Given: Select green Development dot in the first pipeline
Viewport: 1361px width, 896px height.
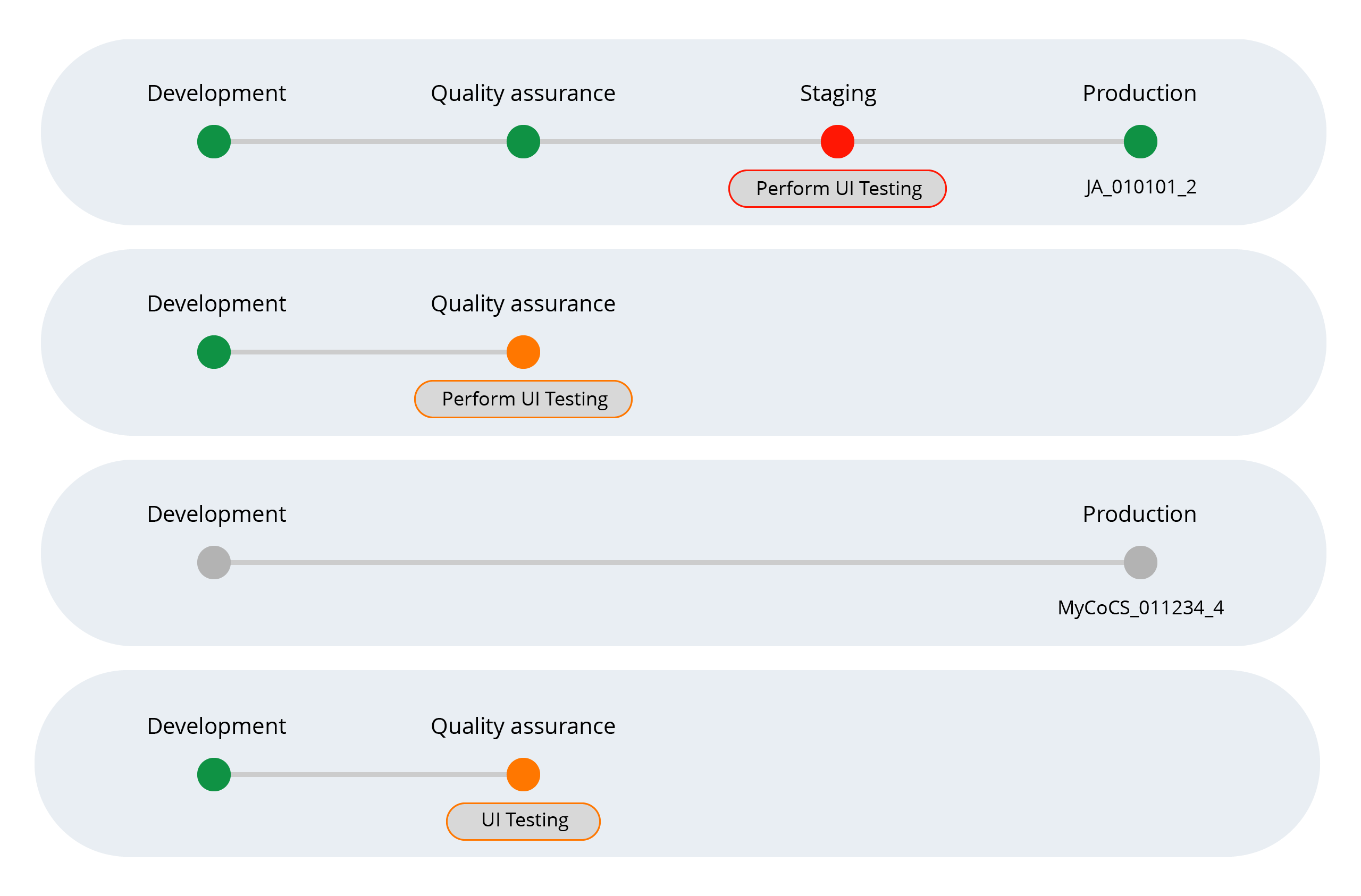Looking at the screenshot, I should 214,142.
